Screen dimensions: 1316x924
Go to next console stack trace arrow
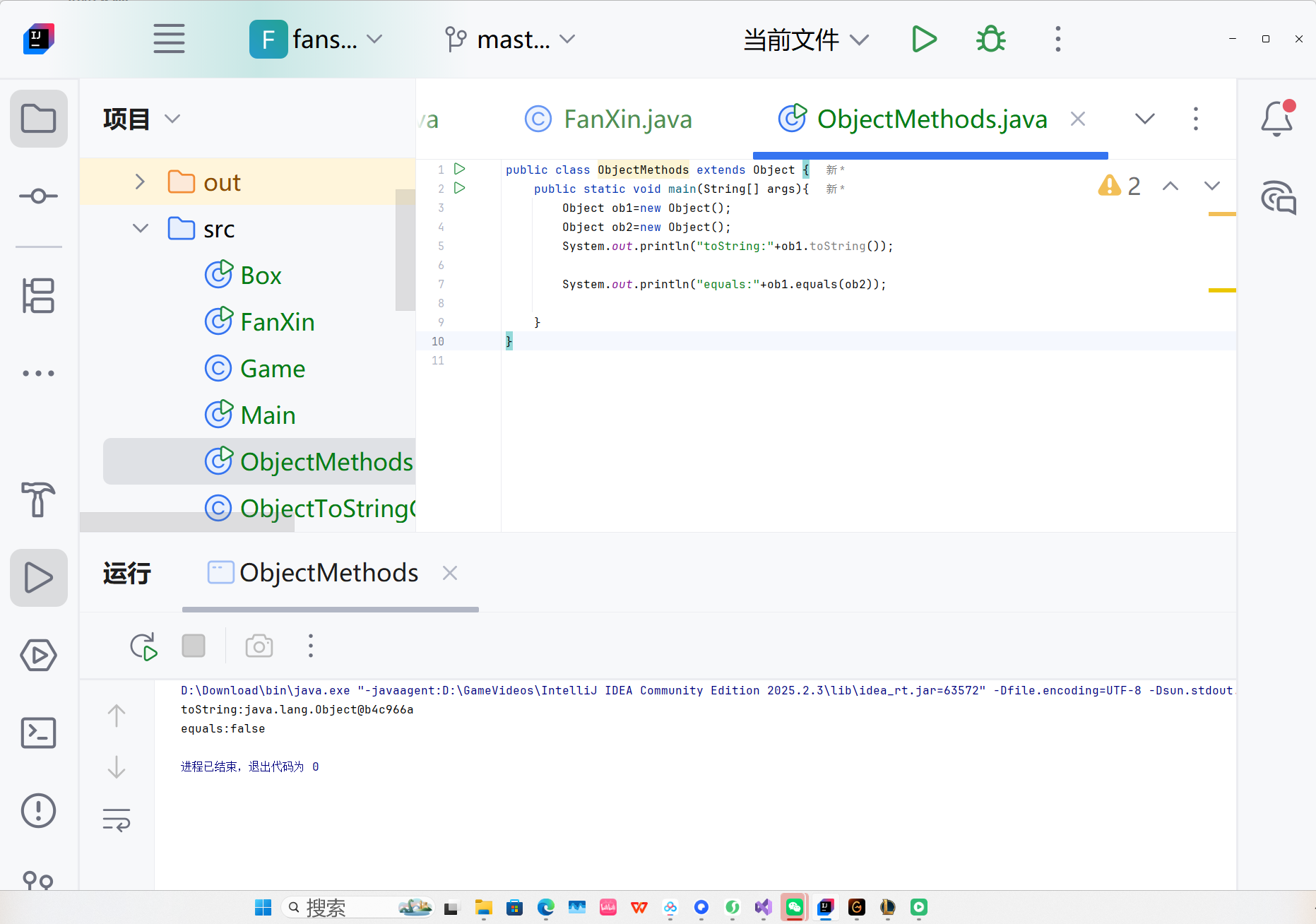click(x=117, y=766)
